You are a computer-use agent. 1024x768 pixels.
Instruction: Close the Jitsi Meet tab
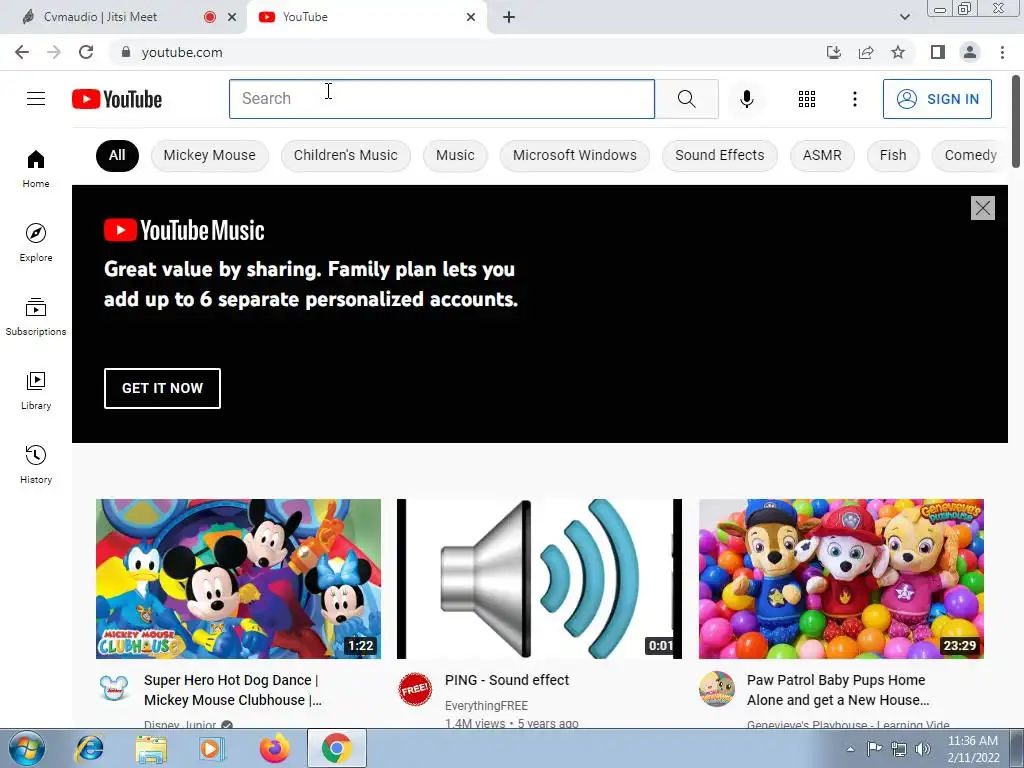pyautogui.click(x=232, y=17)
